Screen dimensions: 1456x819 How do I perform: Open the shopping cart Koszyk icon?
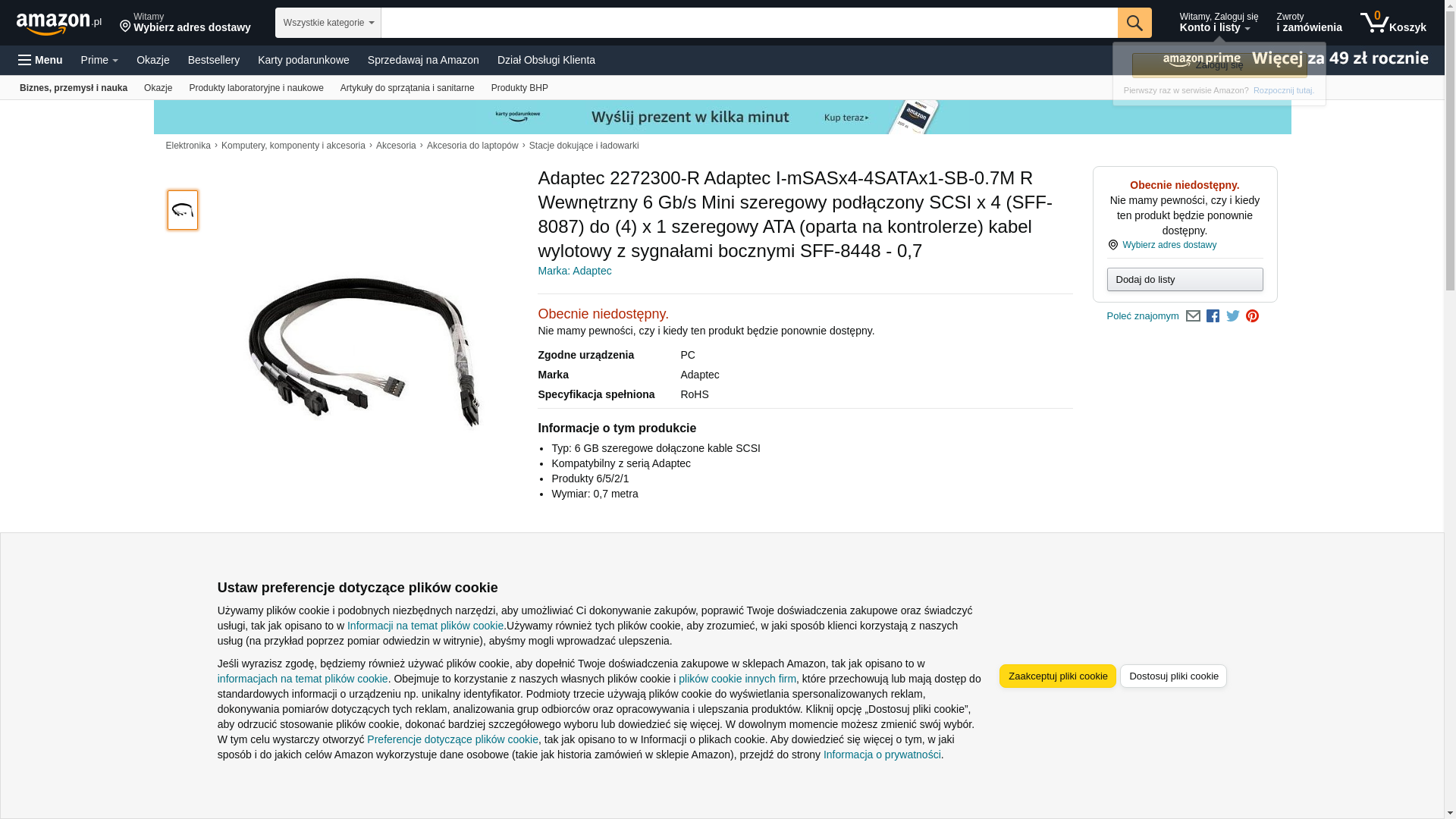(x=1393, y=23)
